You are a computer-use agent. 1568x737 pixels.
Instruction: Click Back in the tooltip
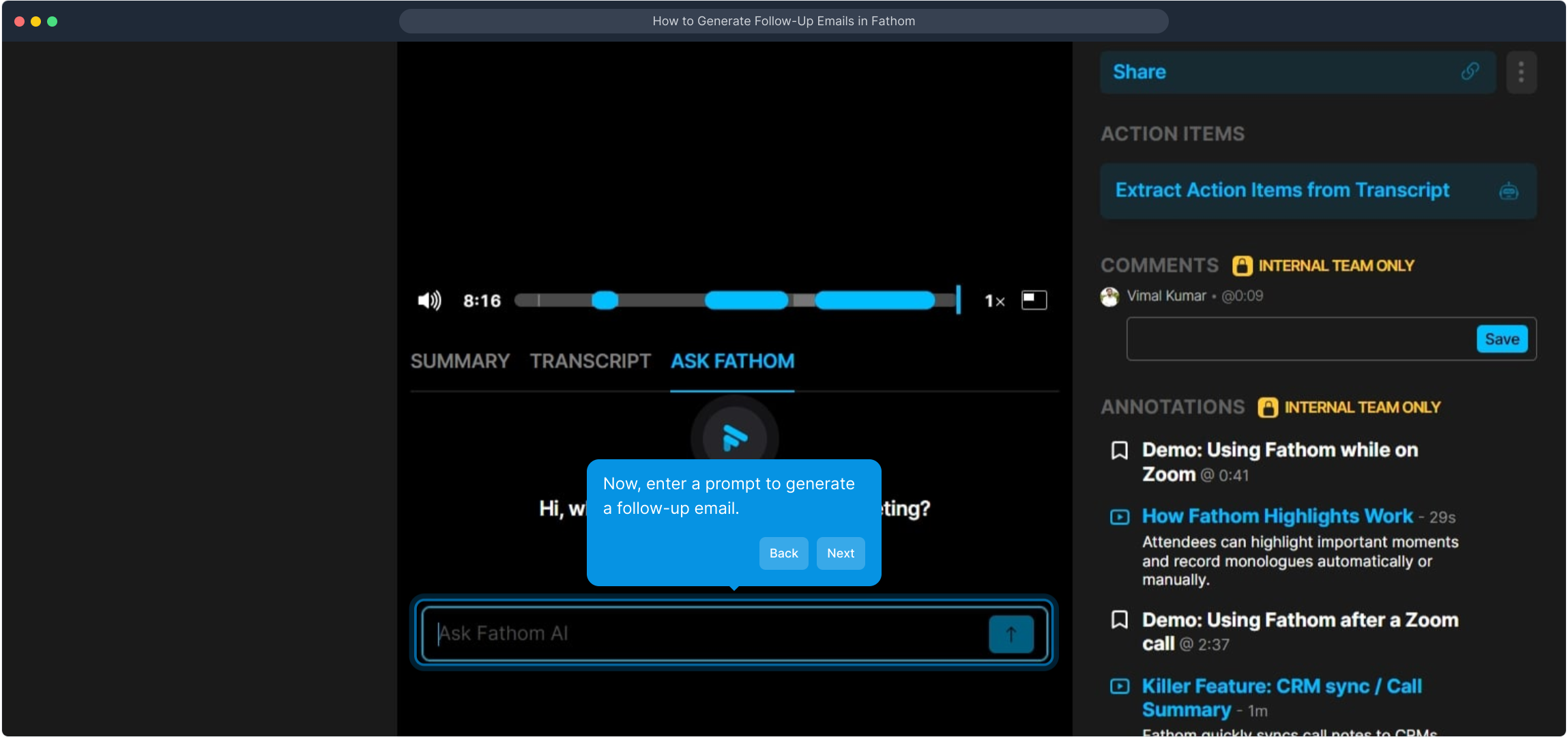pyautogui.click(x=783, y=553)
